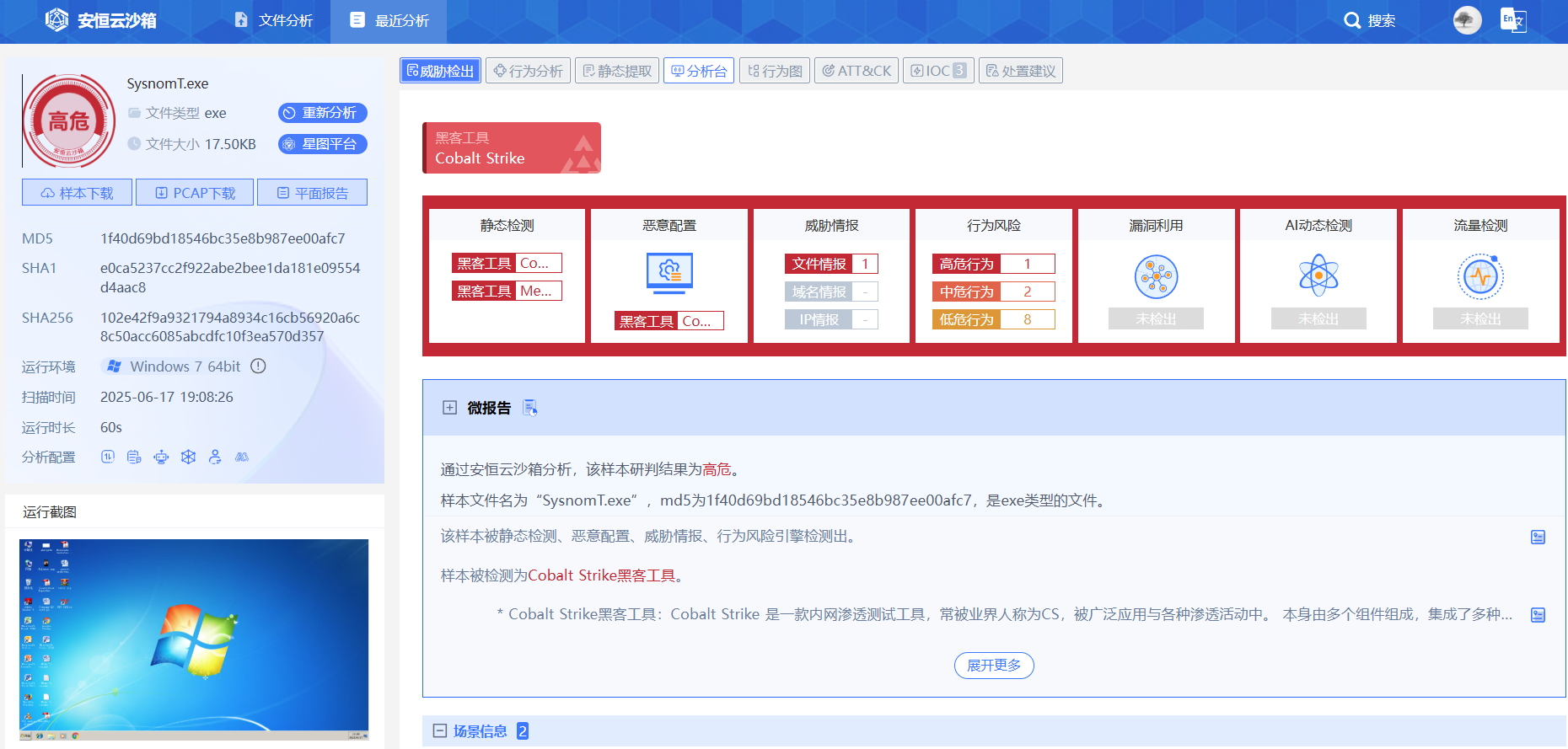Click the PCAP下载 button

tap(195, 192)
